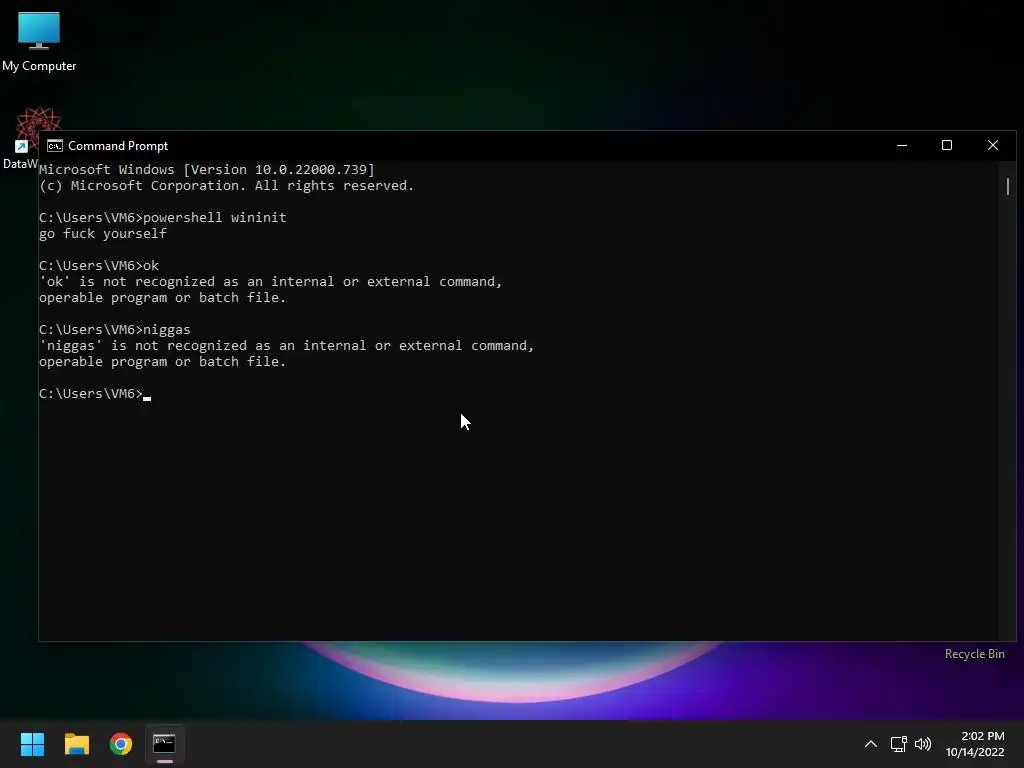Launch File Explorer from the taskbar
Viewport: 1024px width, 768px height.
click(x=76, y=744)
